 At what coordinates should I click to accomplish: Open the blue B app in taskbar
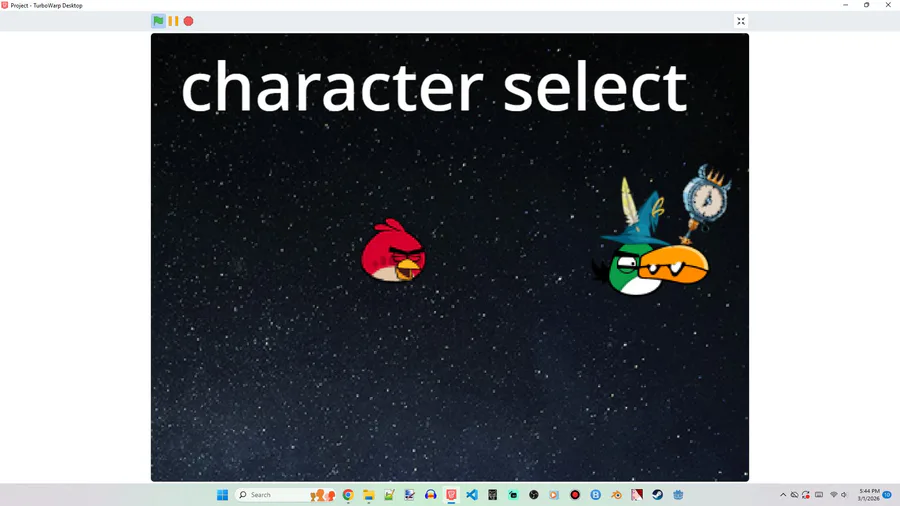tap(596, 495)
